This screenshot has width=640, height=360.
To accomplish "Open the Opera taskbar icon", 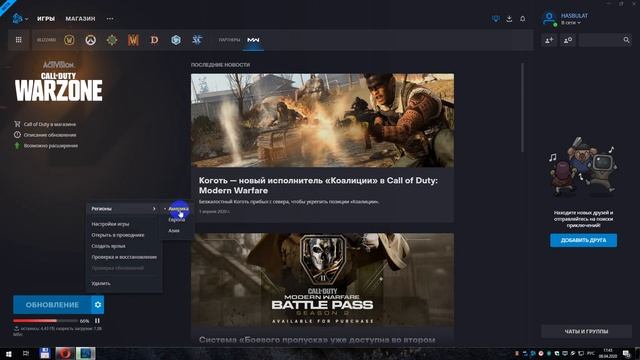I will (64, 353).
